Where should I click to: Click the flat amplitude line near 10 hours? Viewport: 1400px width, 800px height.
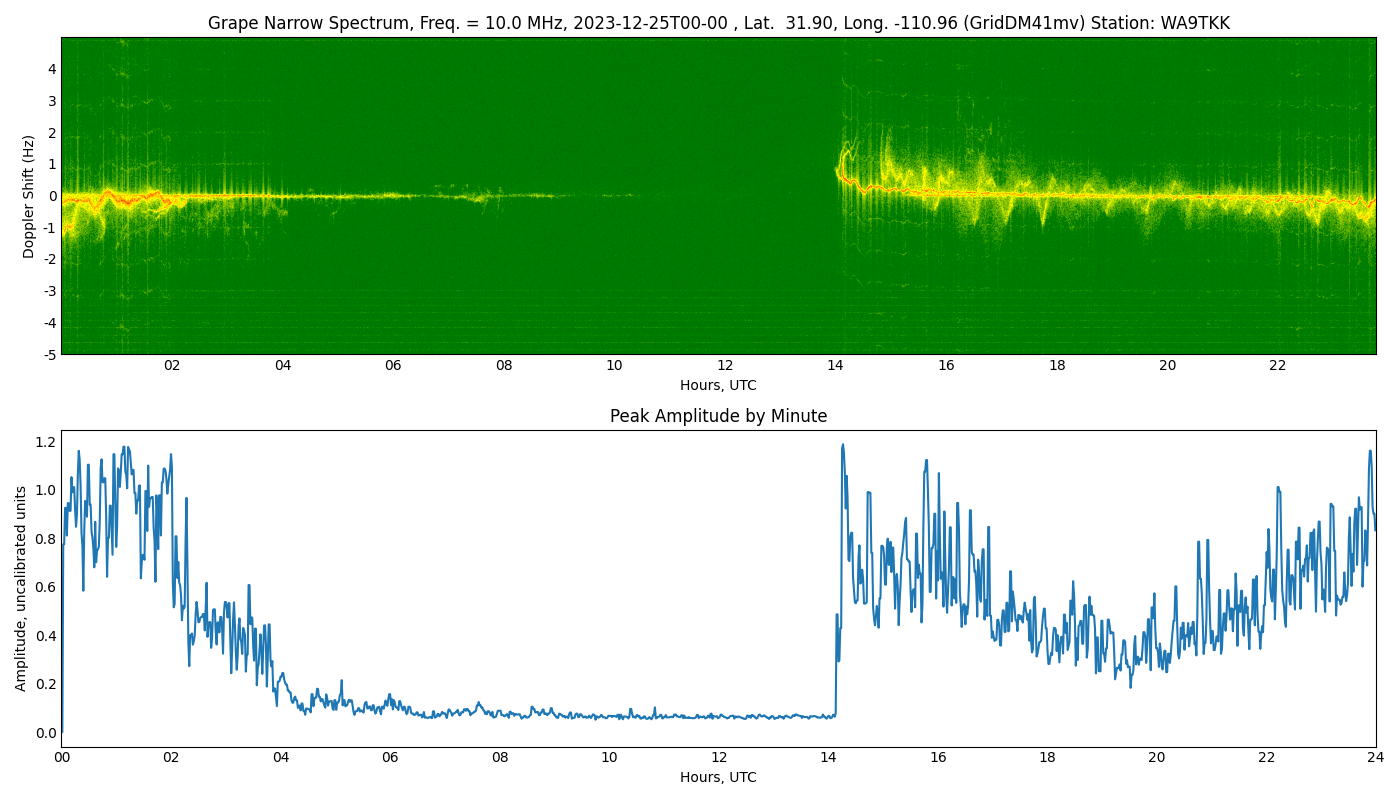click(x=609, y=716)
